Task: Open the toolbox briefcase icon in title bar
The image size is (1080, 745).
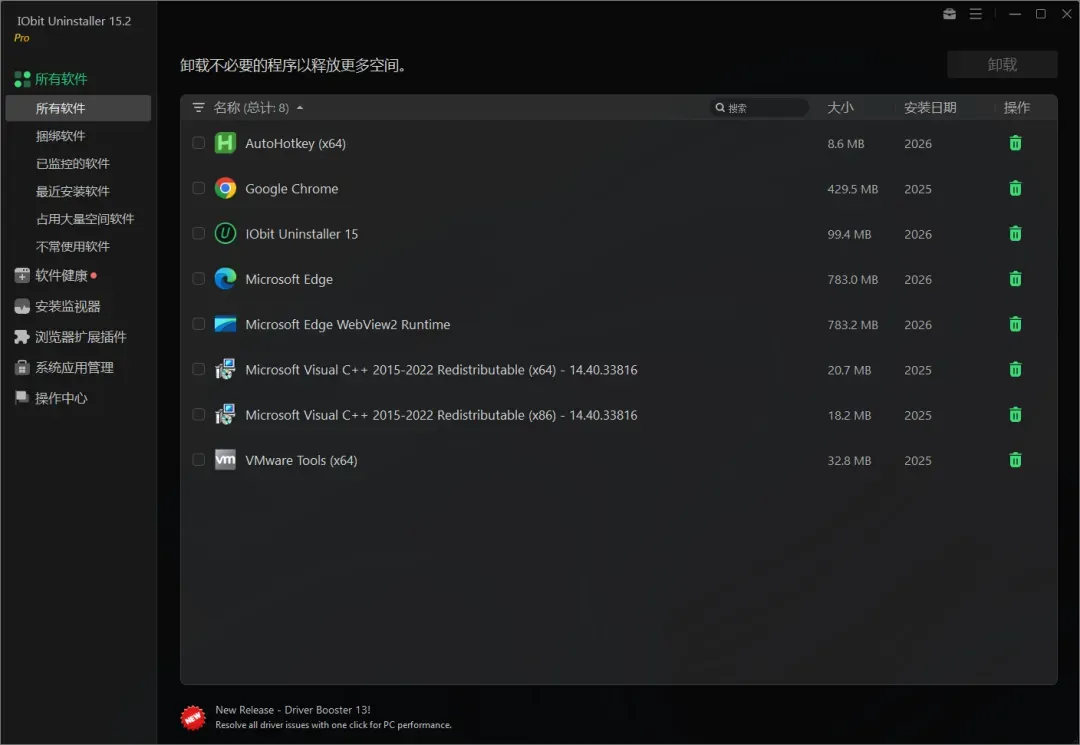Action: pos(949,14)
